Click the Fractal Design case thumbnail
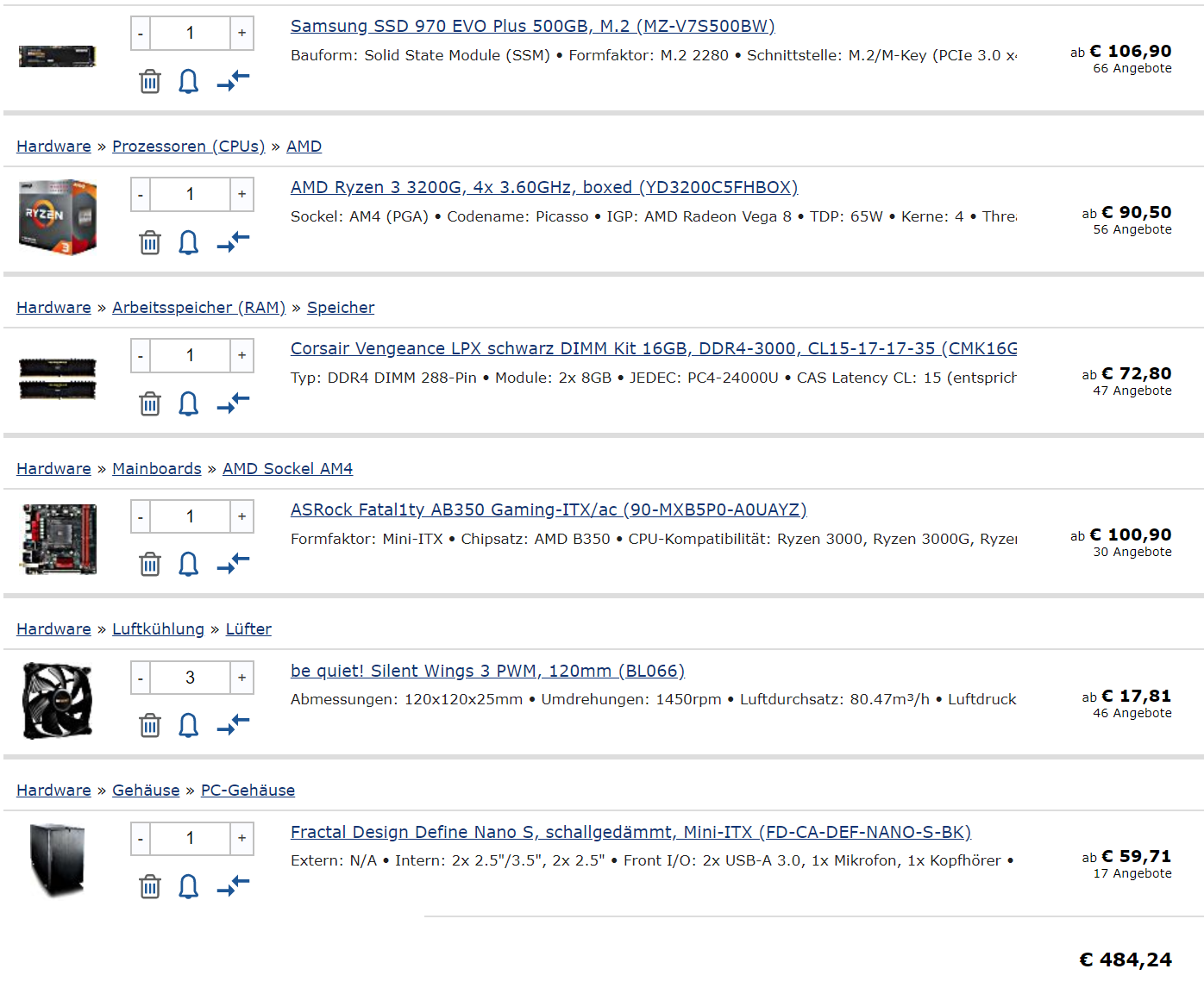This screenshot has height=994, width=1204. [x=57, y=860]
